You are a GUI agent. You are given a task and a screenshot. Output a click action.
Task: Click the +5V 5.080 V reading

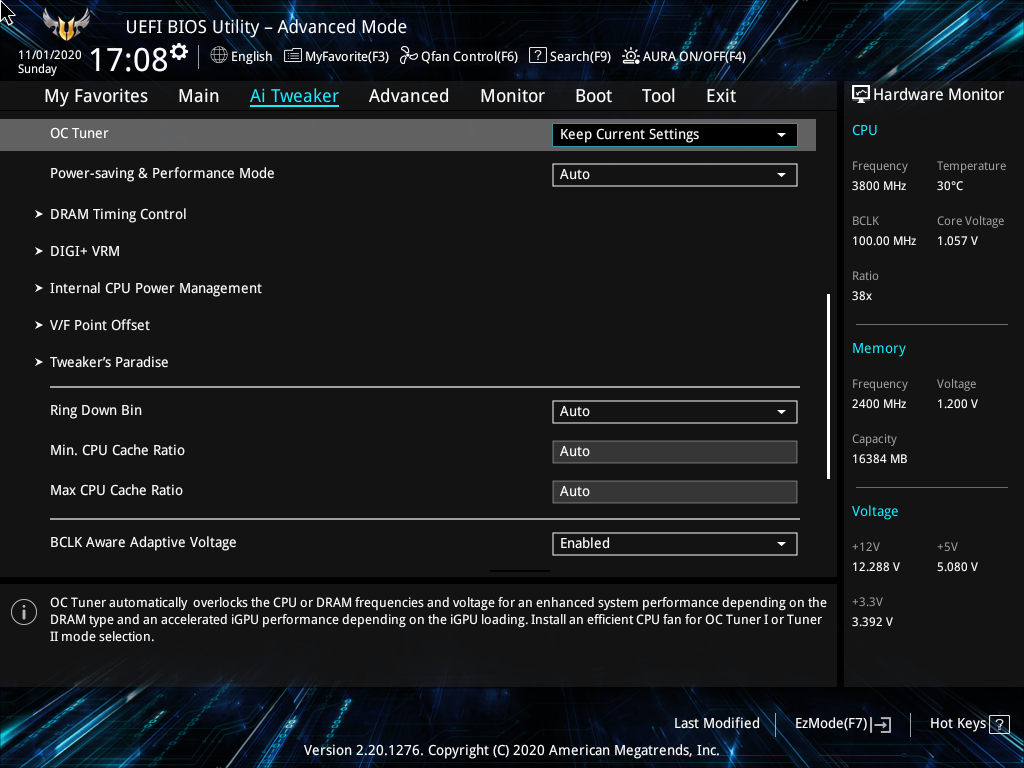coord(957,567)
